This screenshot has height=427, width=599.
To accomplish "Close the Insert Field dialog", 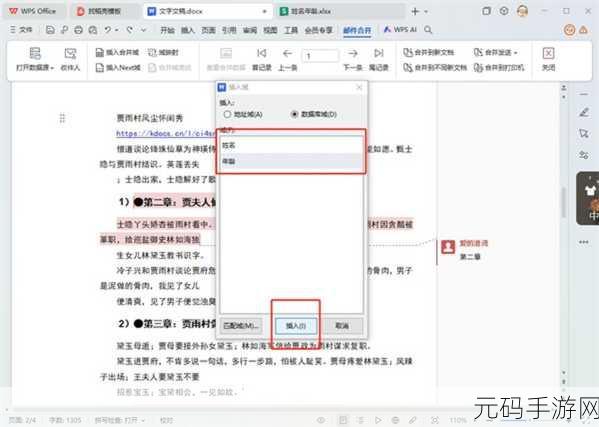I will coord(359,87).
